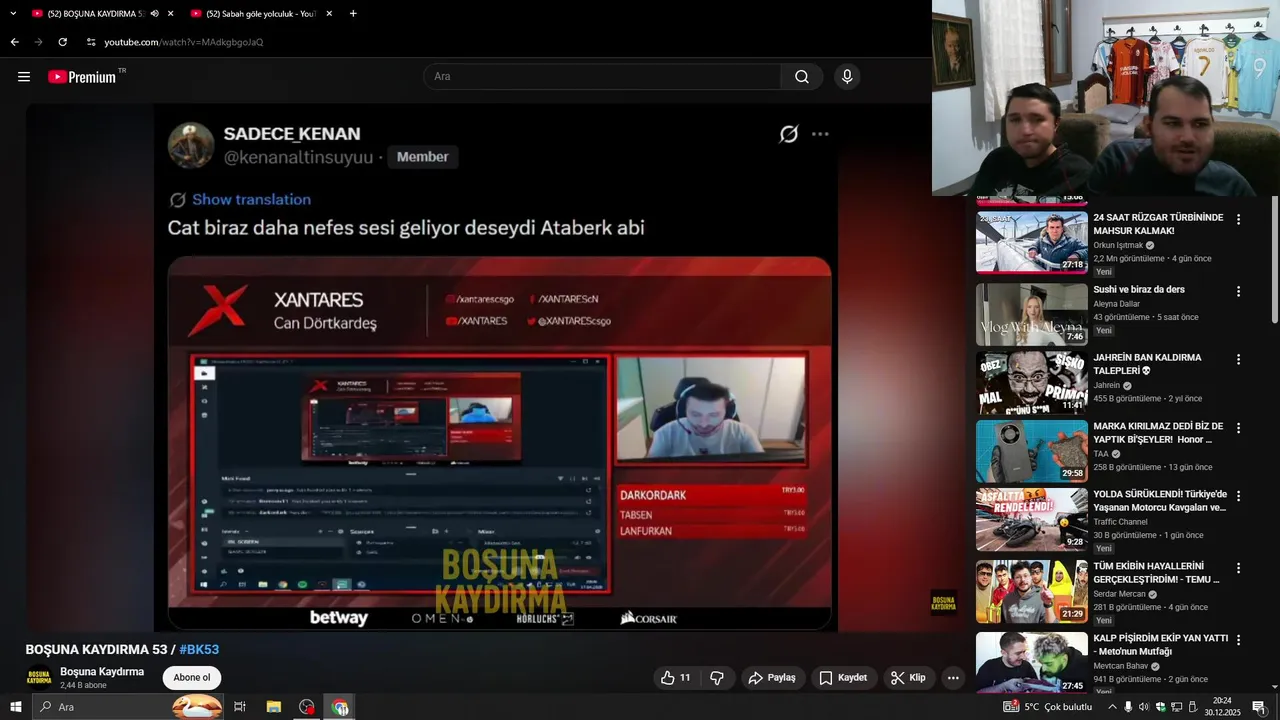This screenshot has height=720, width=1280.
Task: Open Boşuna Kaydırma channel avatar
Action: [x=39, y=677]
